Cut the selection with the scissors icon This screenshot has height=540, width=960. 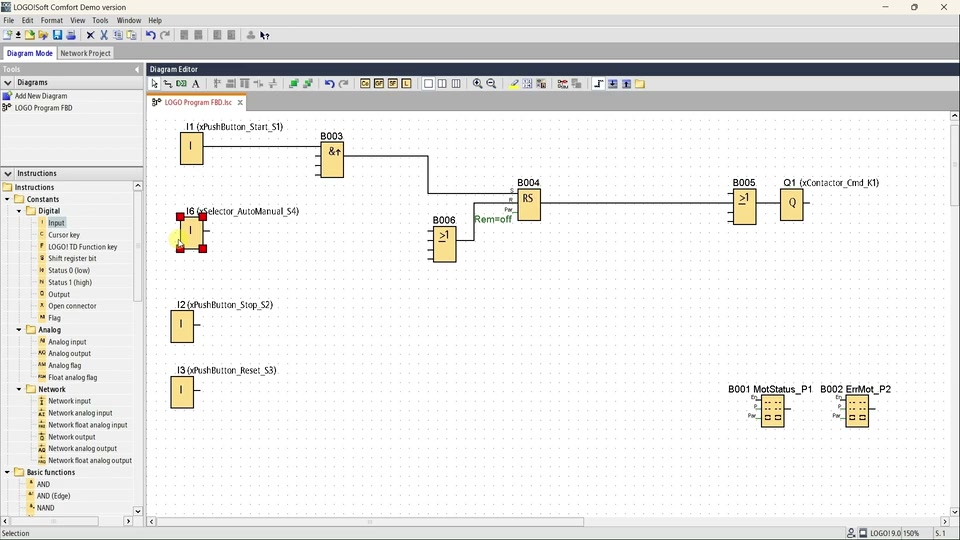point(104,35)
